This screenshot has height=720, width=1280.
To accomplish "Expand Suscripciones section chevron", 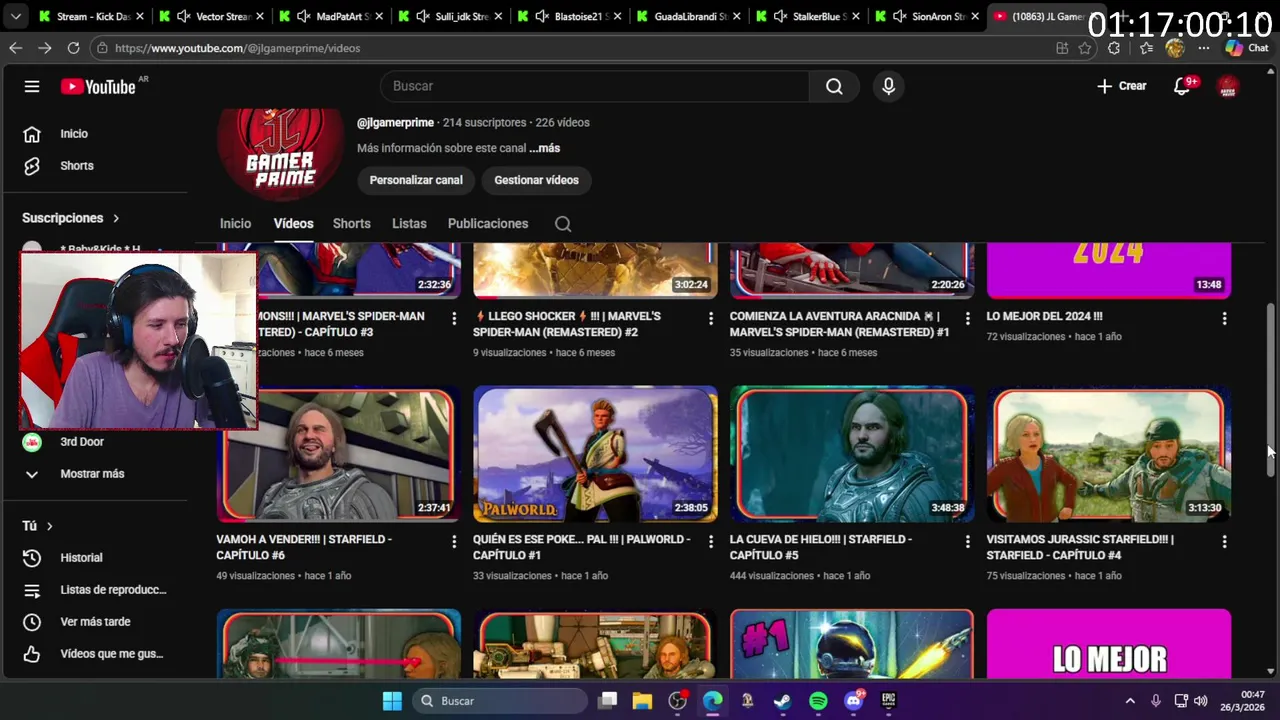I will (116, 218).
